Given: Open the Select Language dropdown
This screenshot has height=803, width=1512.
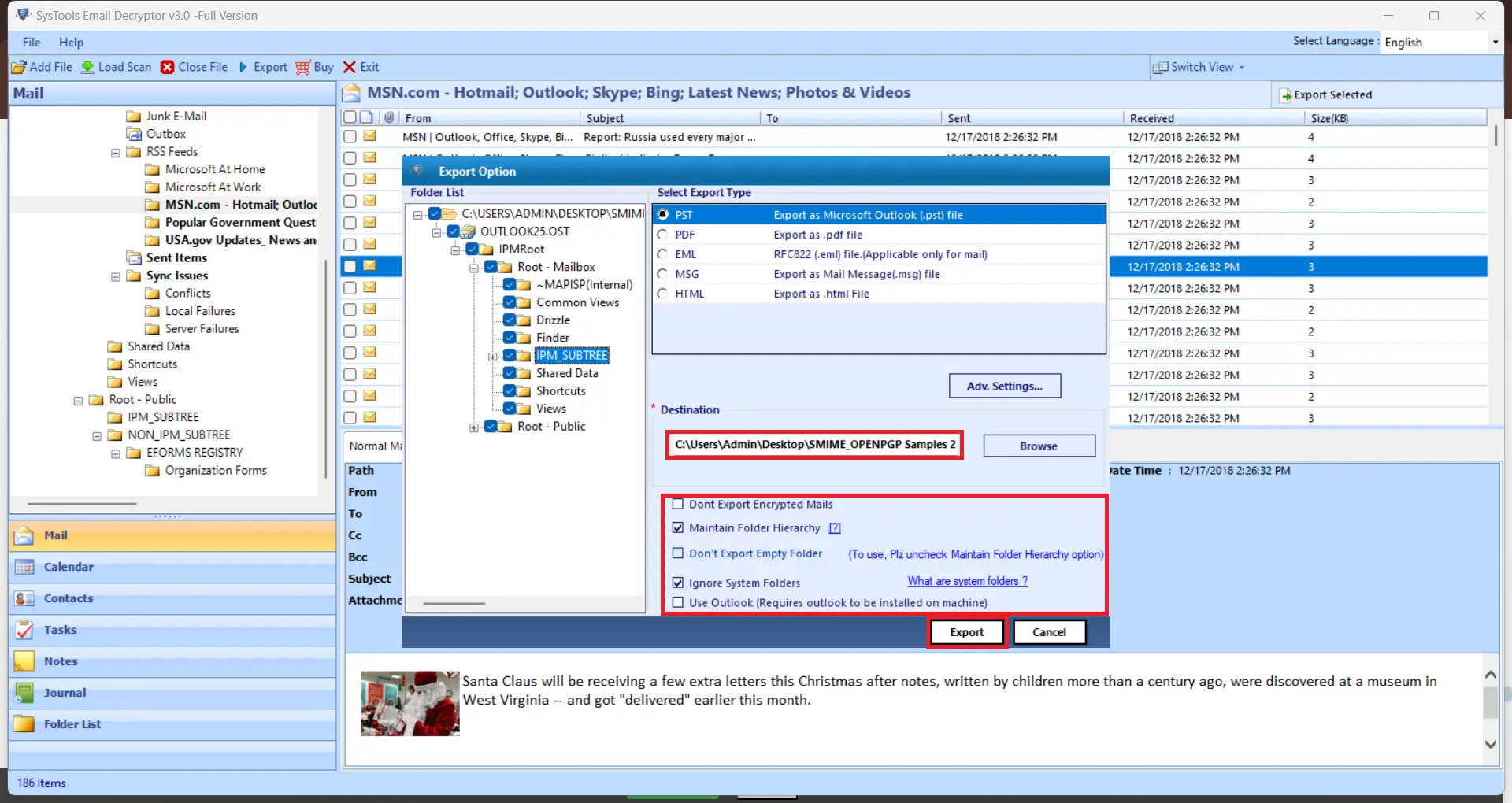Looking at the screenshot, I should pos(1495,42).
